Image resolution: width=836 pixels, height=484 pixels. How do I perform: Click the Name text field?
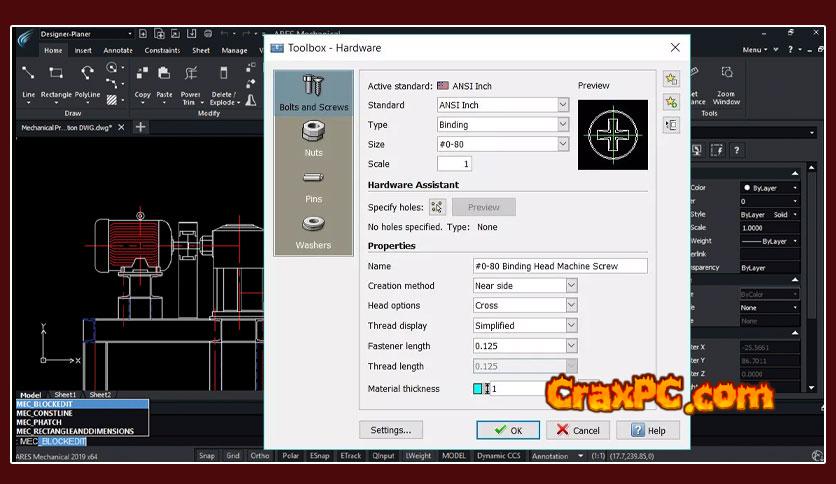coord(560,266)
